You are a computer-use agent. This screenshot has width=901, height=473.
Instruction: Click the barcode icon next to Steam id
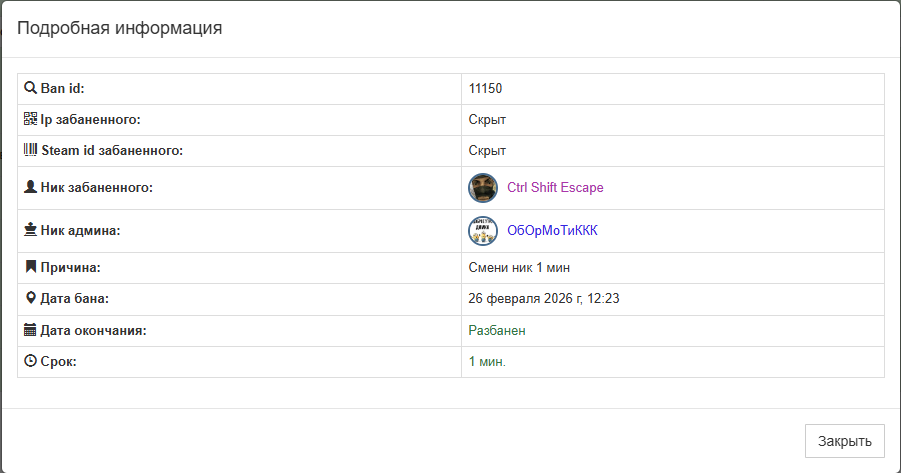[x=30, y=150]
